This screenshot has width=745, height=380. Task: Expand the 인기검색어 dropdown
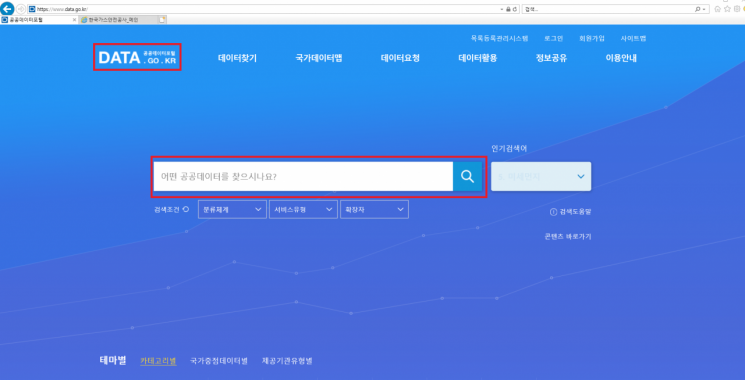tap(541, 177)
